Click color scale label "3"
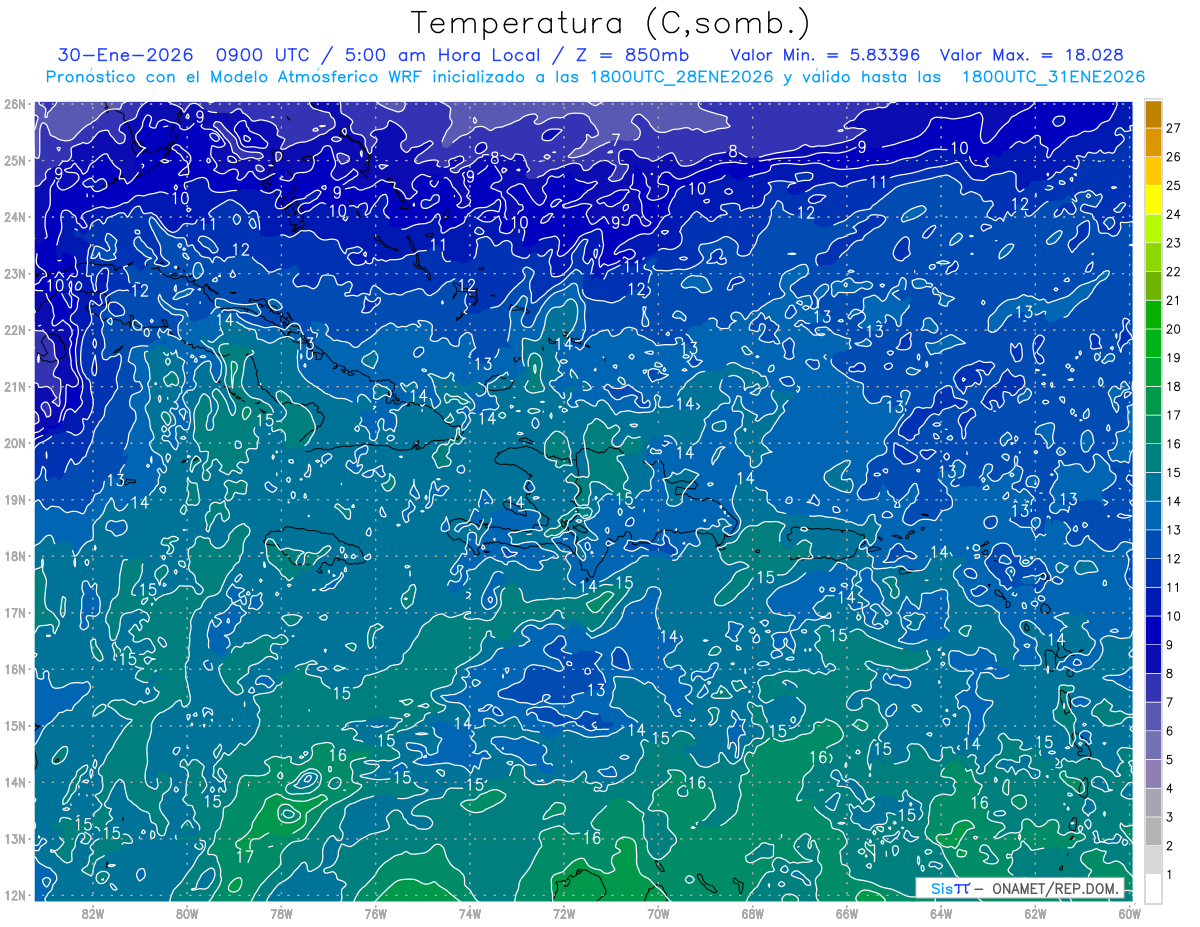1200x927 pixels. (1170, 817)
